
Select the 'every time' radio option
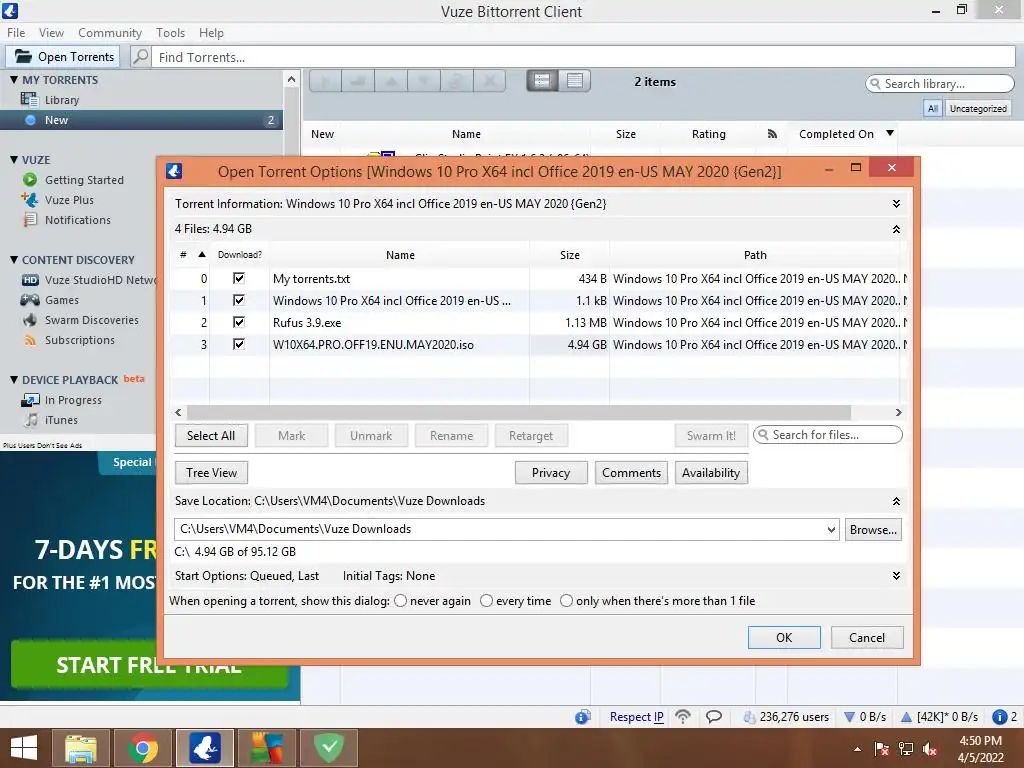(487, 601)
